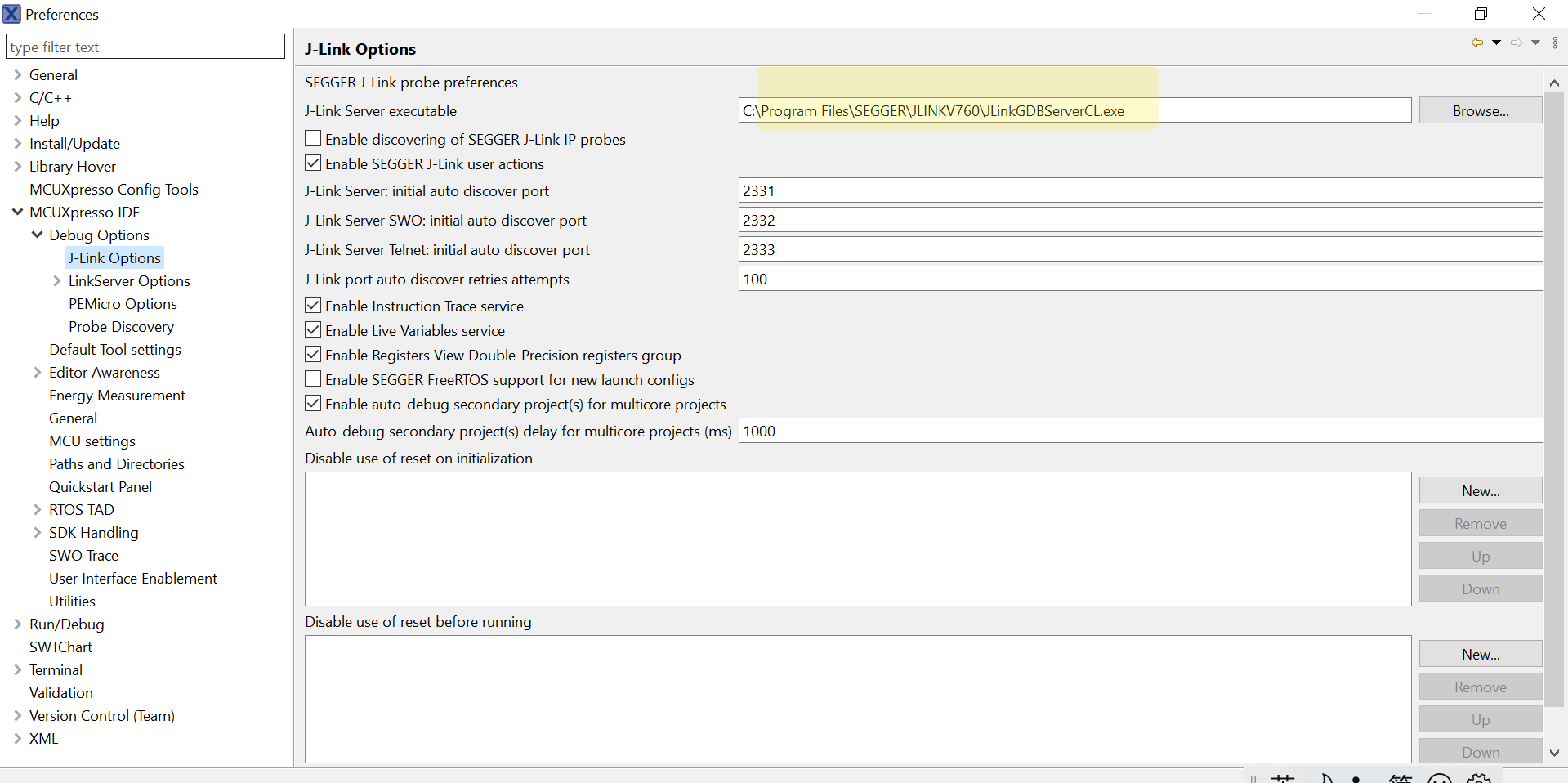The image size is (1568, 783).
Task: Tick SEGGER FreeRTOS support checkbox
Action: tap(313, 379)
